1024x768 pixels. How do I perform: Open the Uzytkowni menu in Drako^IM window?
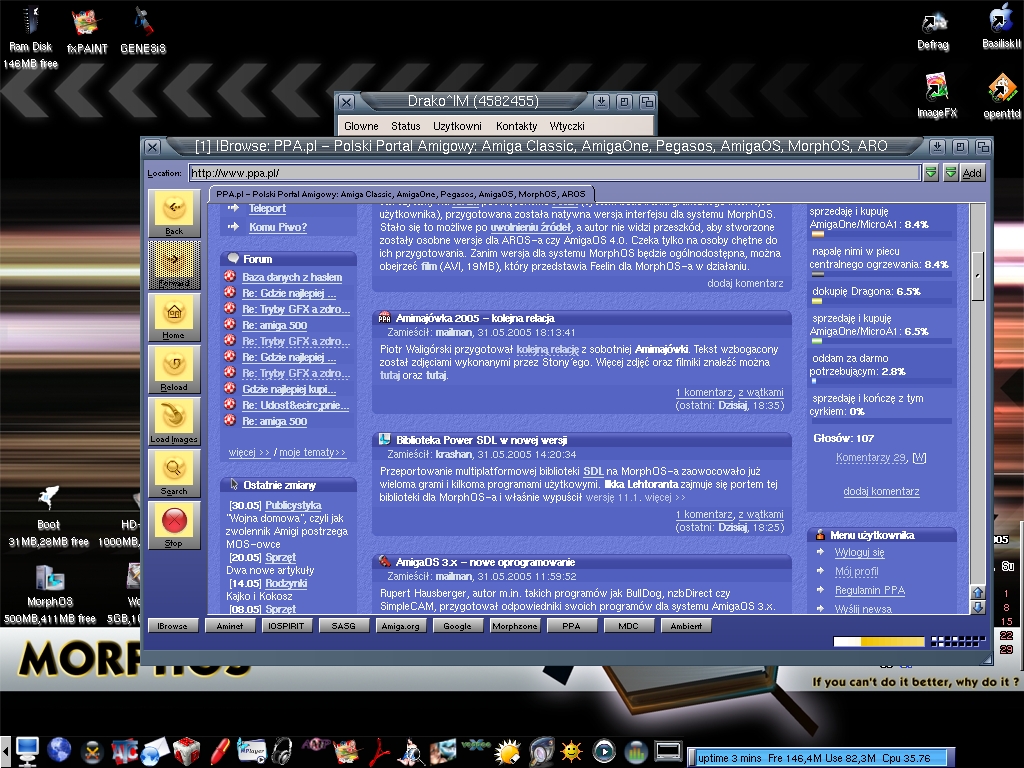(x=457, y=126)
